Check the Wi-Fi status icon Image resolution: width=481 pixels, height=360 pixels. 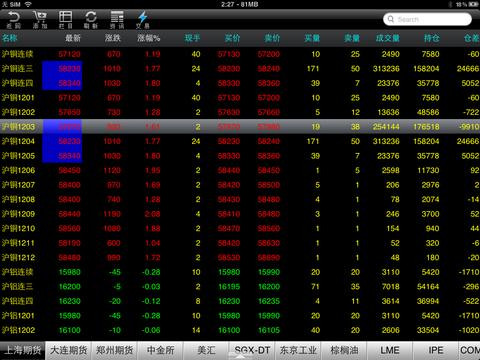click(28, 4)
